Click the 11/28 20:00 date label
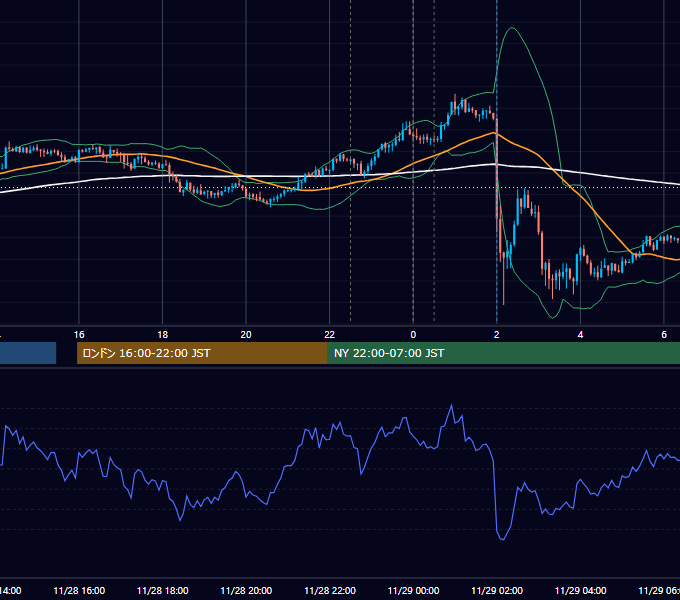 coord(246,590)
